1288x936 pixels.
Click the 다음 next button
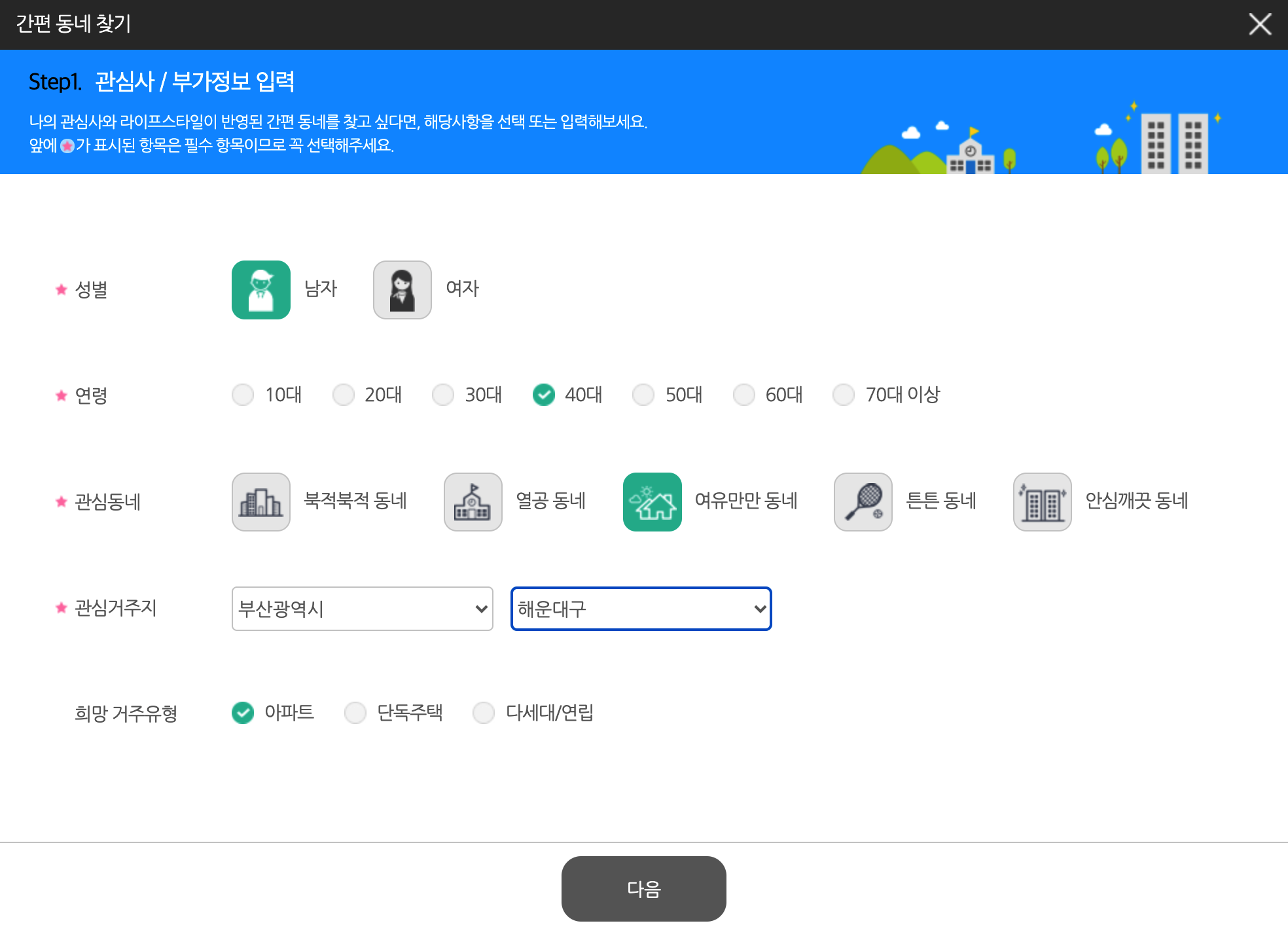coord(643,888)
